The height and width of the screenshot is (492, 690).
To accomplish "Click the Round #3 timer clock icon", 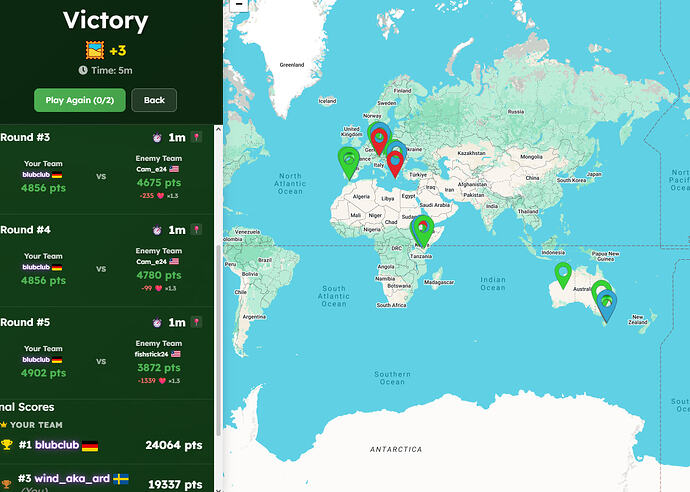I will pos(157,137).
